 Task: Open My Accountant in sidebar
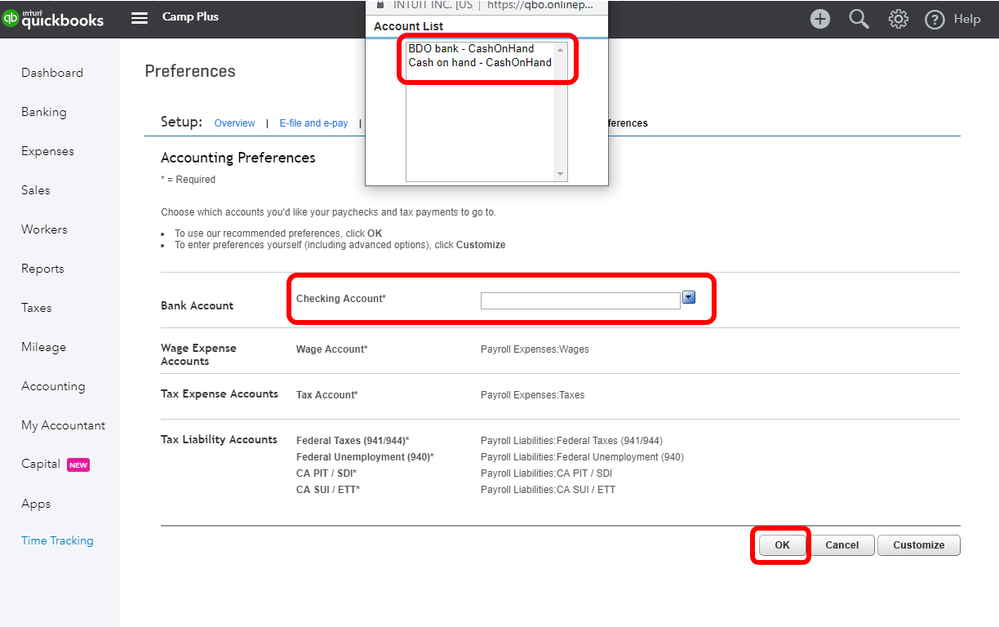coord(63,426)
